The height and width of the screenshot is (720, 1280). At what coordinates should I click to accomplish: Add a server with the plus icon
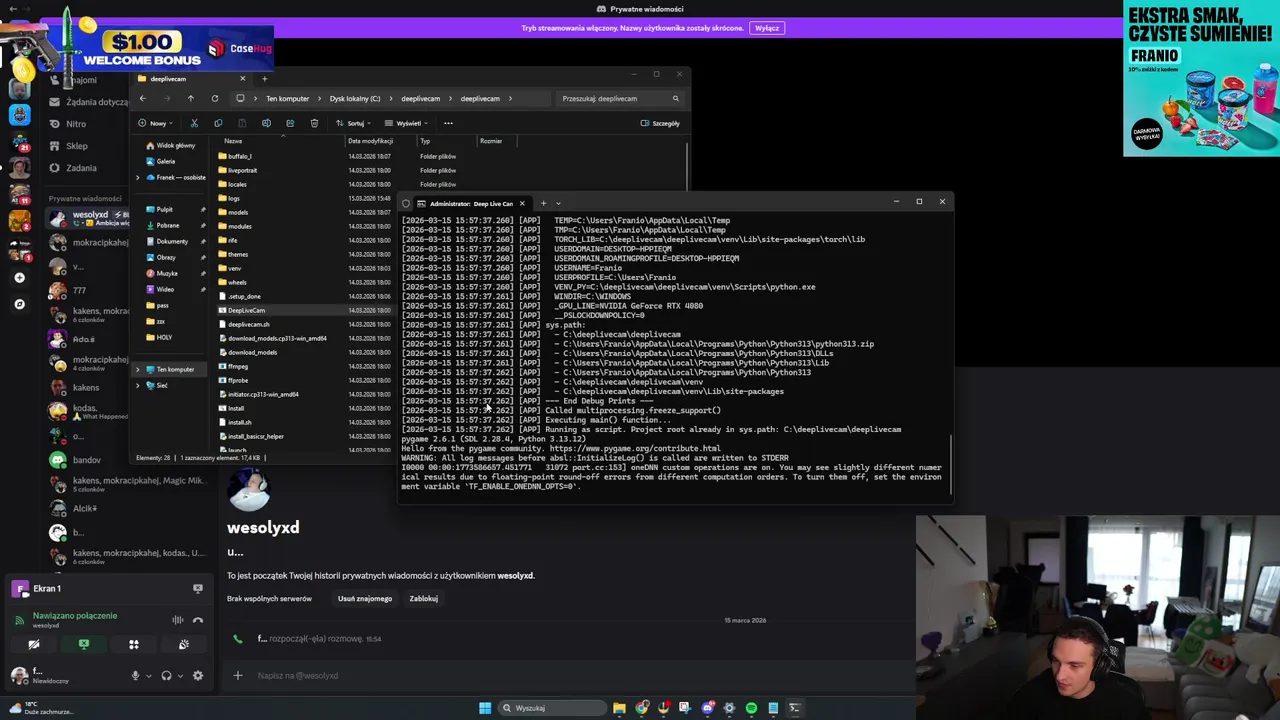coord(19,277)
